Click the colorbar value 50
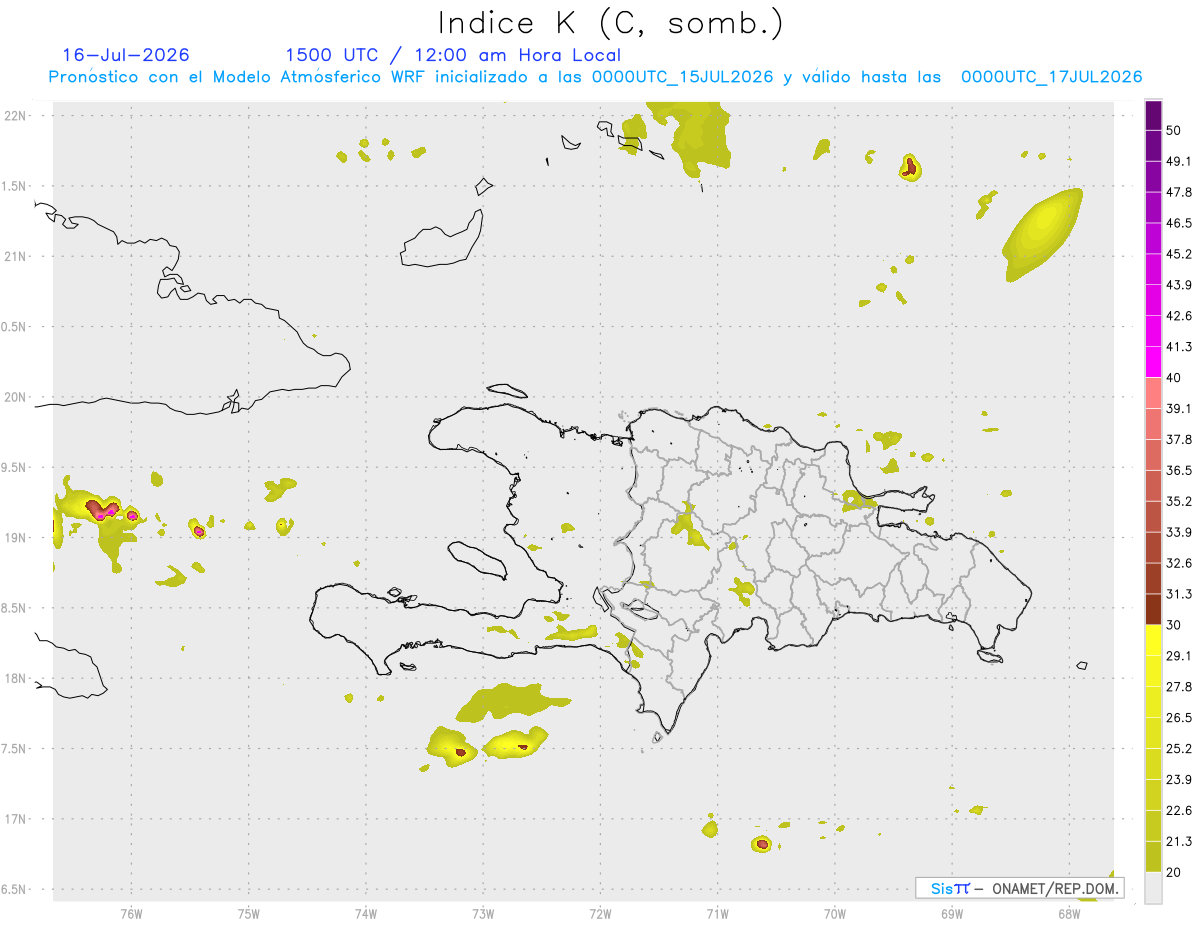Screen dimensions: 1200x927 (1174, 130)
